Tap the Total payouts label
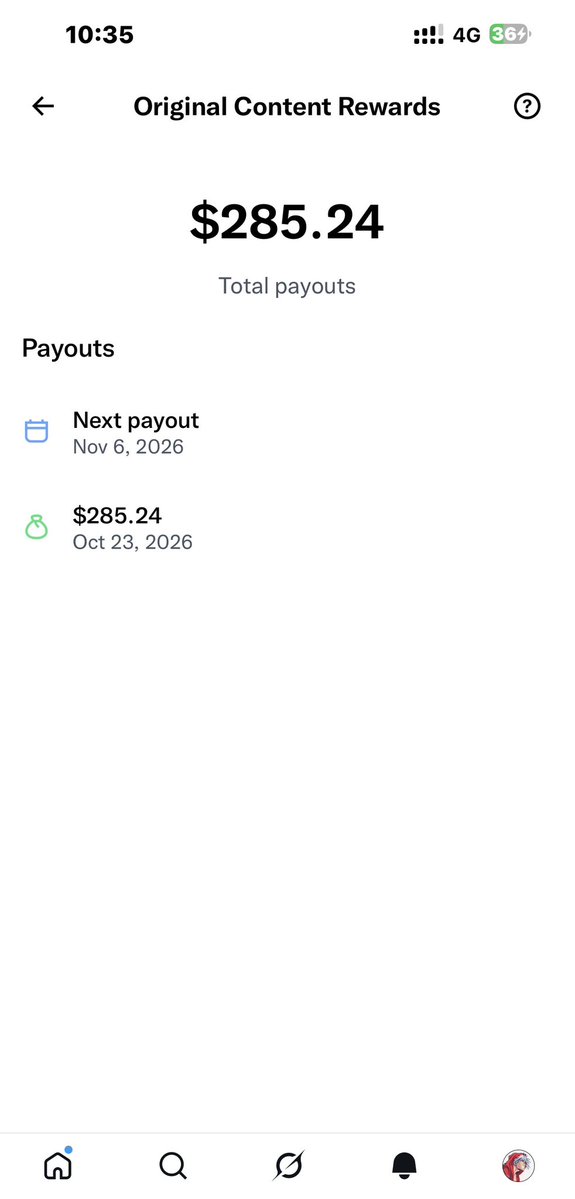This screenshot has width=575, height=1199. click(287, 286)
